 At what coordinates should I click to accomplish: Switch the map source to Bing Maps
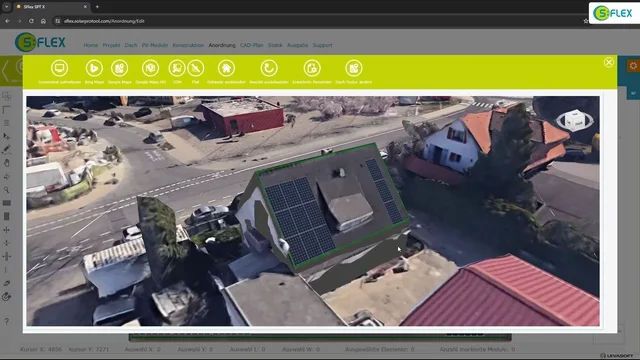click(x=94, y=68)
